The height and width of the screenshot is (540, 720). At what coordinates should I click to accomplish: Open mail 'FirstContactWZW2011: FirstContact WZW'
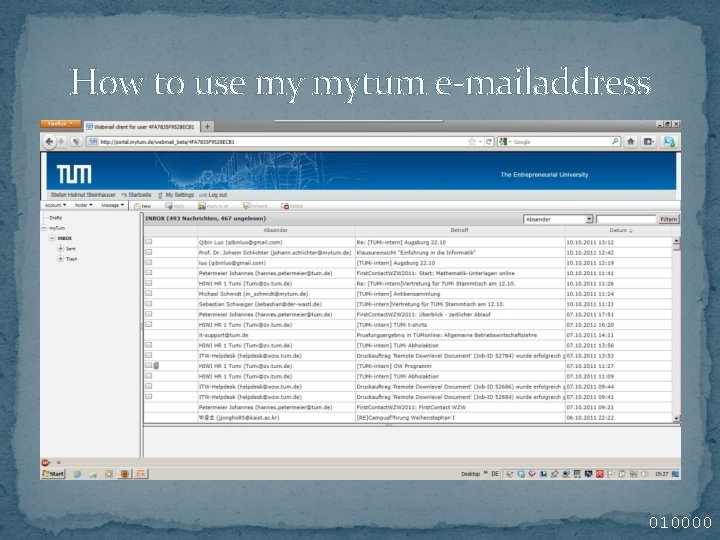(408, 407)
